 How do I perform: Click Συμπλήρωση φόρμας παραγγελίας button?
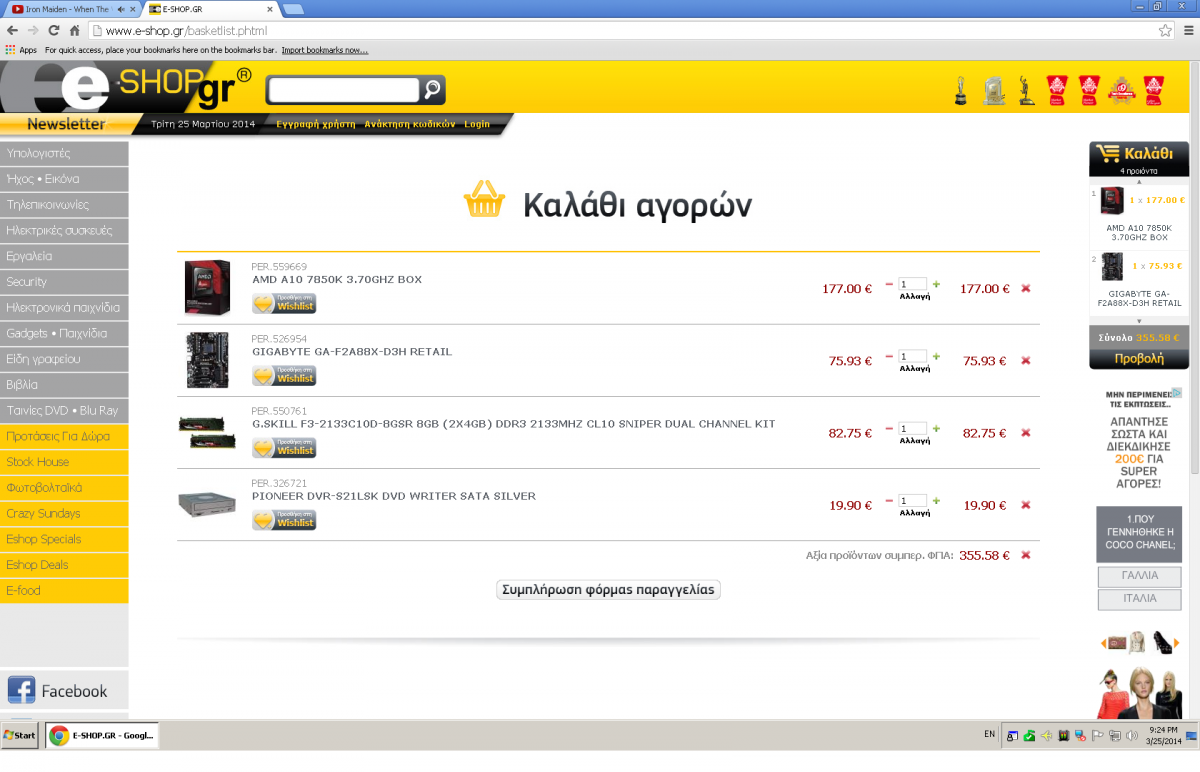608,589
